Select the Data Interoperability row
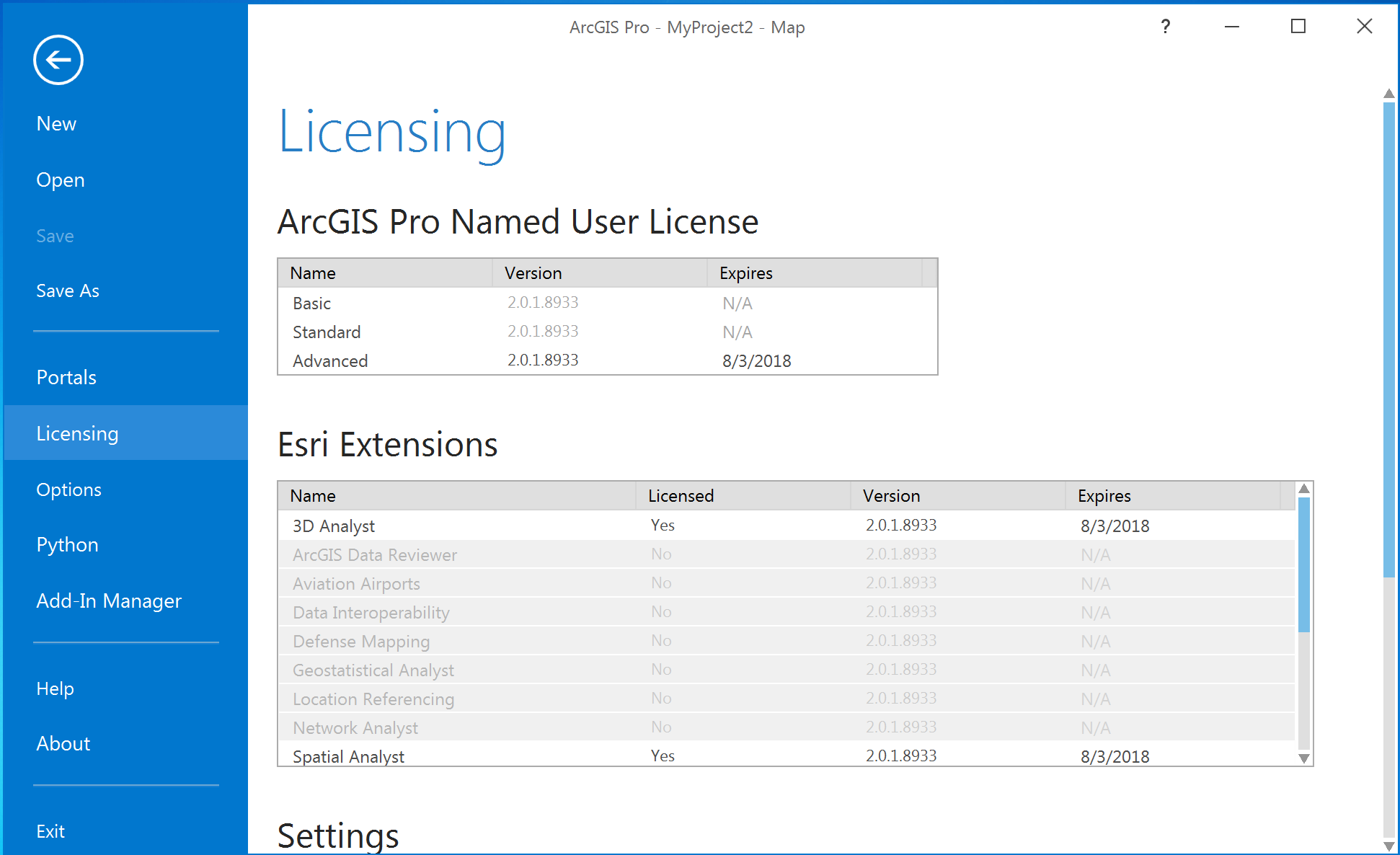Screen dimensions: 1400x855 [x=787, y=612]
